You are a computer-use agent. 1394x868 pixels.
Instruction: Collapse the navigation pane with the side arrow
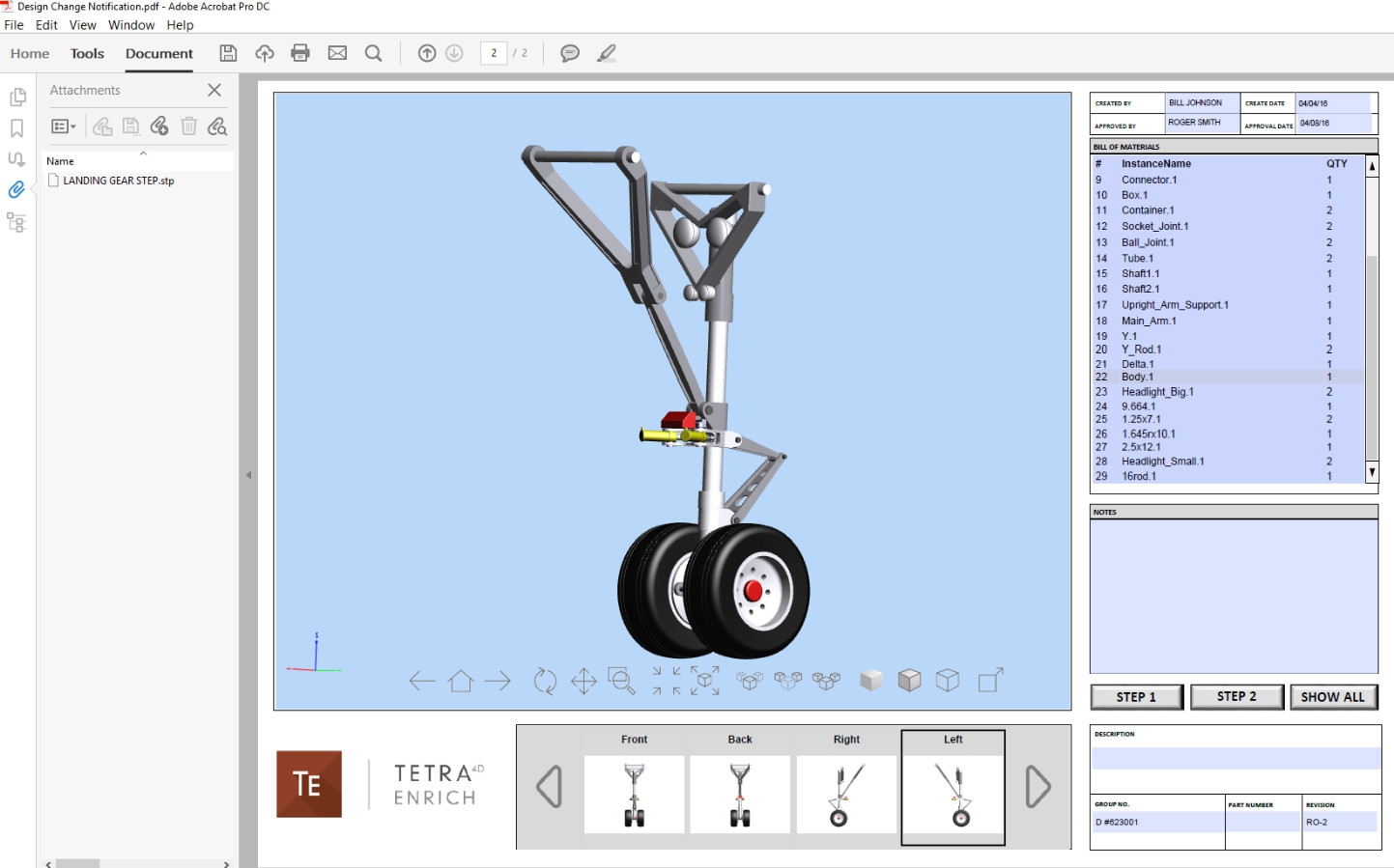click(248, 475)
